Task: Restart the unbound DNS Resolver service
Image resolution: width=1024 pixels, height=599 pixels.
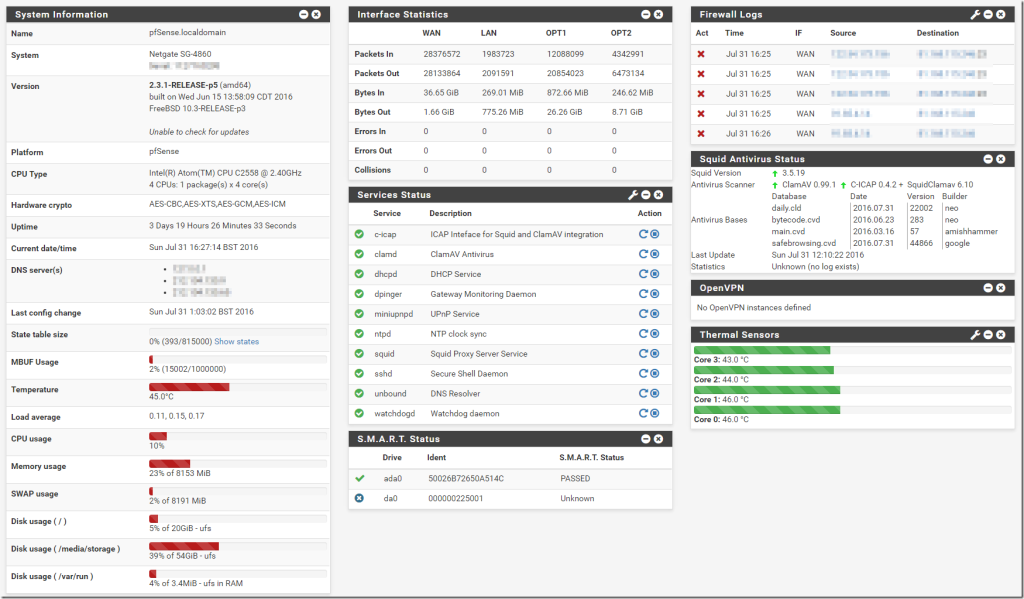Action: (x=643, y=393)
